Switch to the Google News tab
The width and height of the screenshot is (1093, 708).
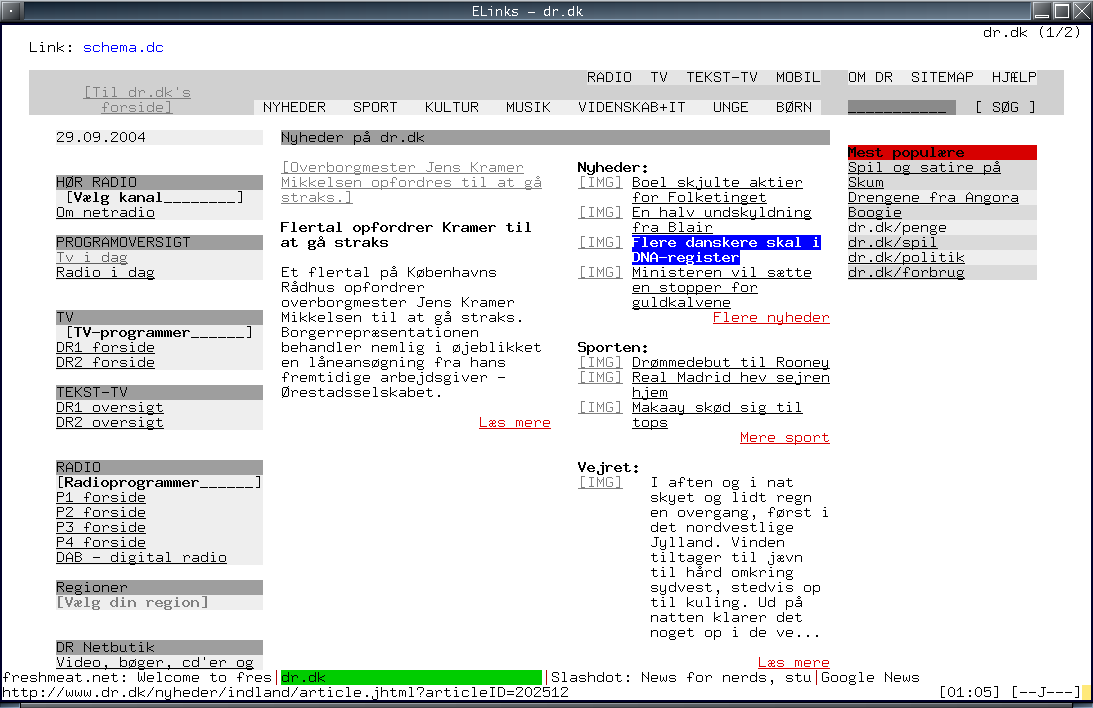[x=870, y=678]
